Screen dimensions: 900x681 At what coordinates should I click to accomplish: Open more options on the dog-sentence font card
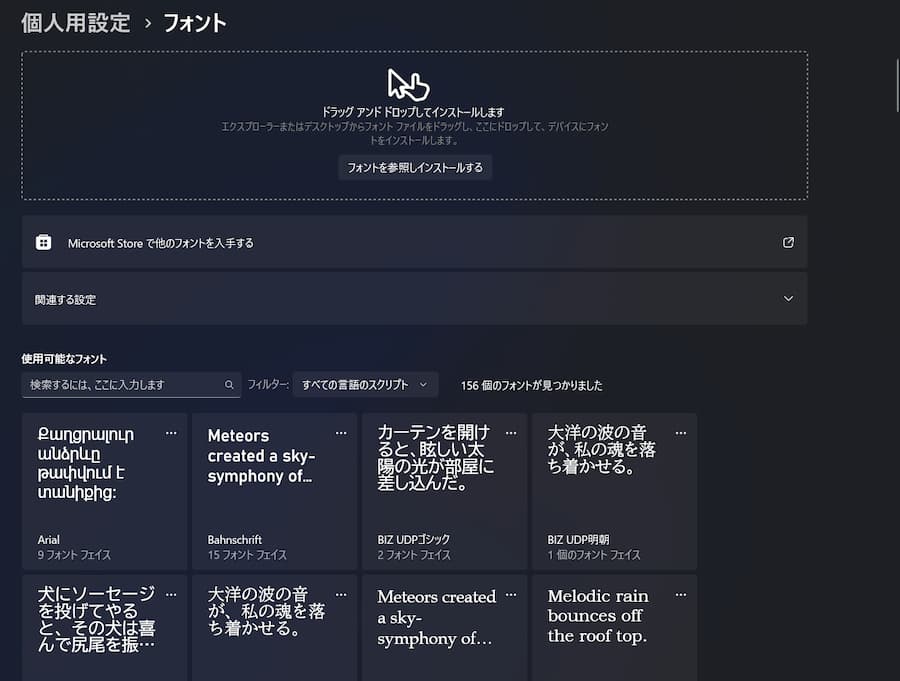pyautogui.click(x=171, y=594)
